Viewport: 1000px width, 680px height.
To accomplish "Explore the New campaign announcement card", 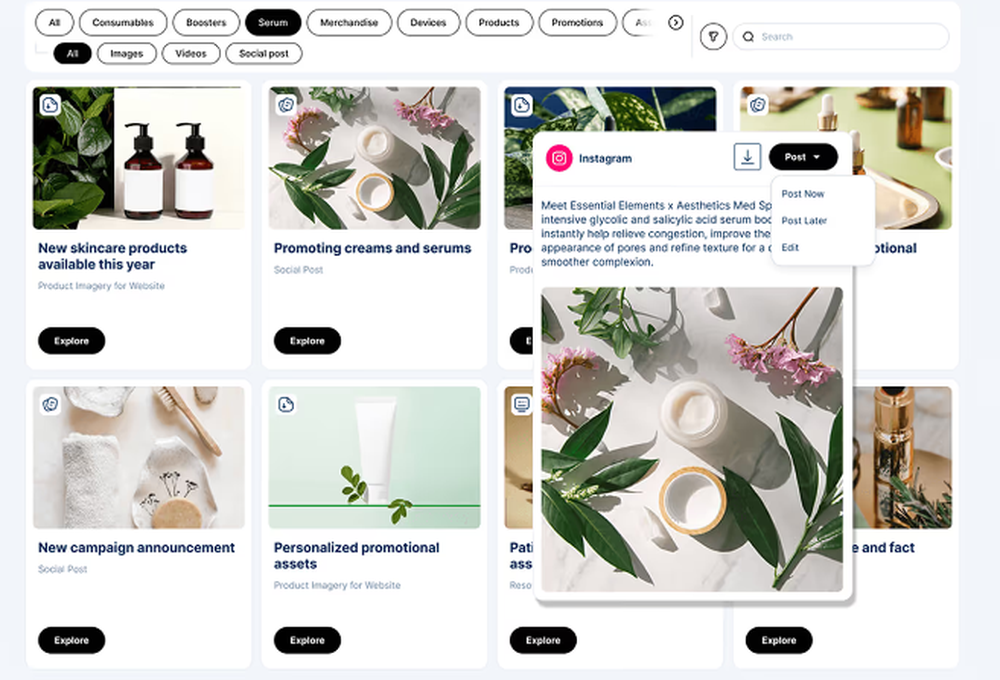I will click(x=71, y=640).
